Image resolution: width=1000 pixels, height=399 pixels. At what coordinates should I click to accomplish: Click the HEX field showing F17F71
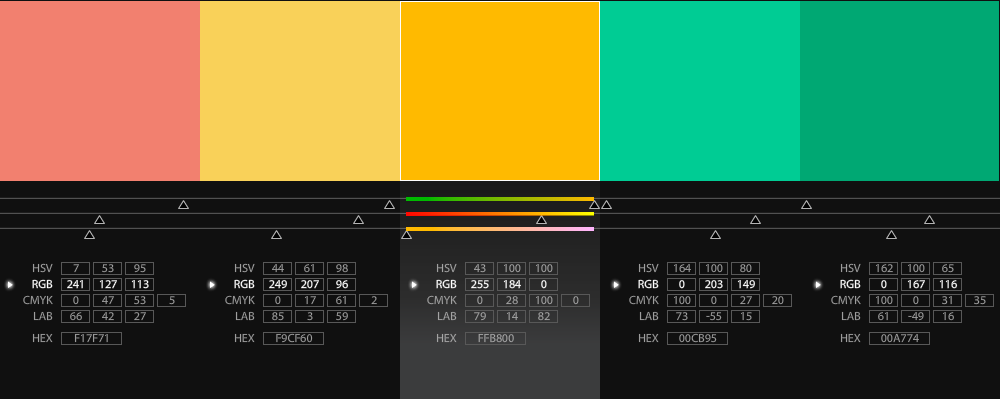pos(91,338)
